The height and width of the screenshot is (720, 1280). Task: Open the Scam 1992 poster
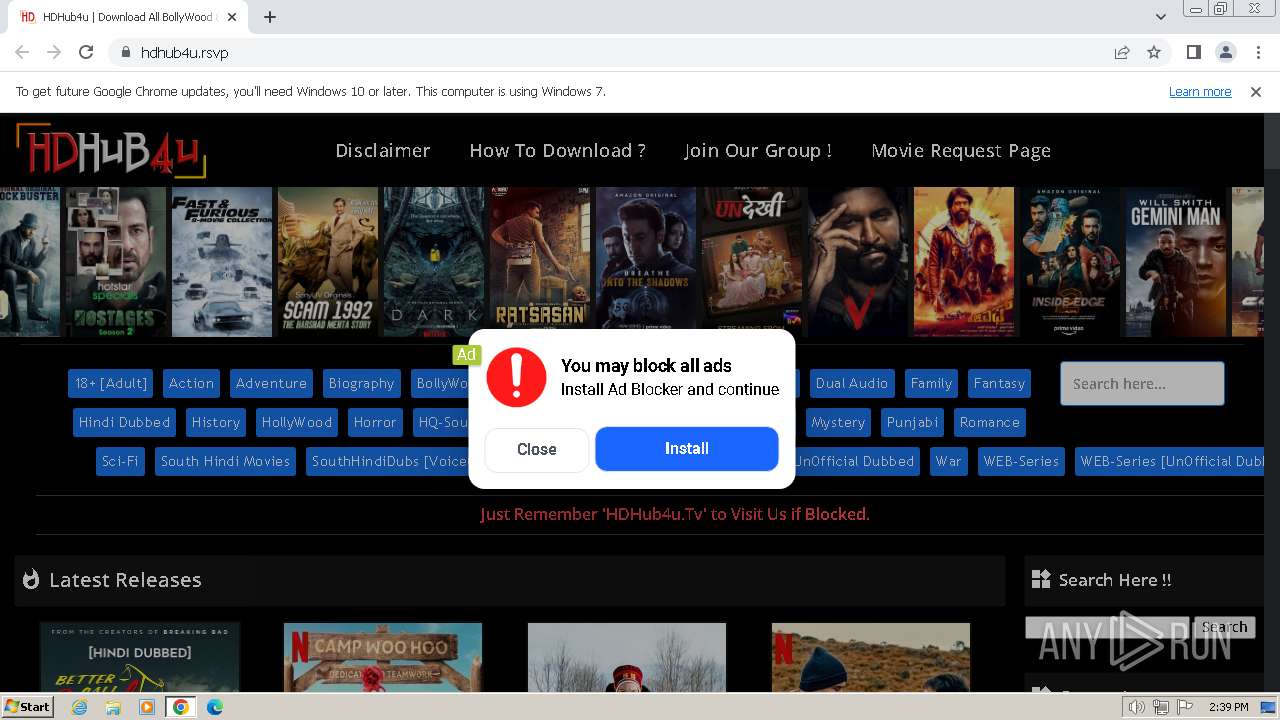(328, 261)
